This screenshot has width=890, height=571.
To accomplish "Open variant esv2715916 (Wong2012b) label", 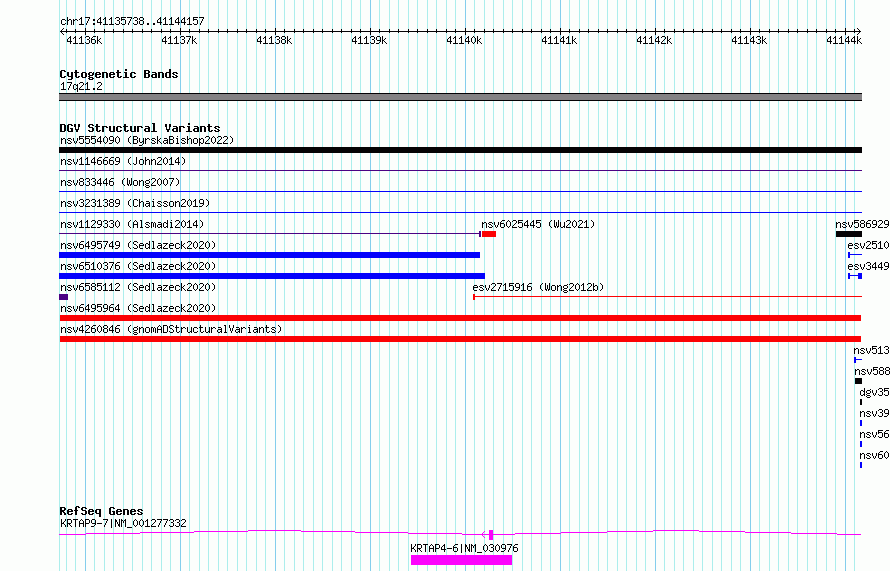I will (538, 287).
